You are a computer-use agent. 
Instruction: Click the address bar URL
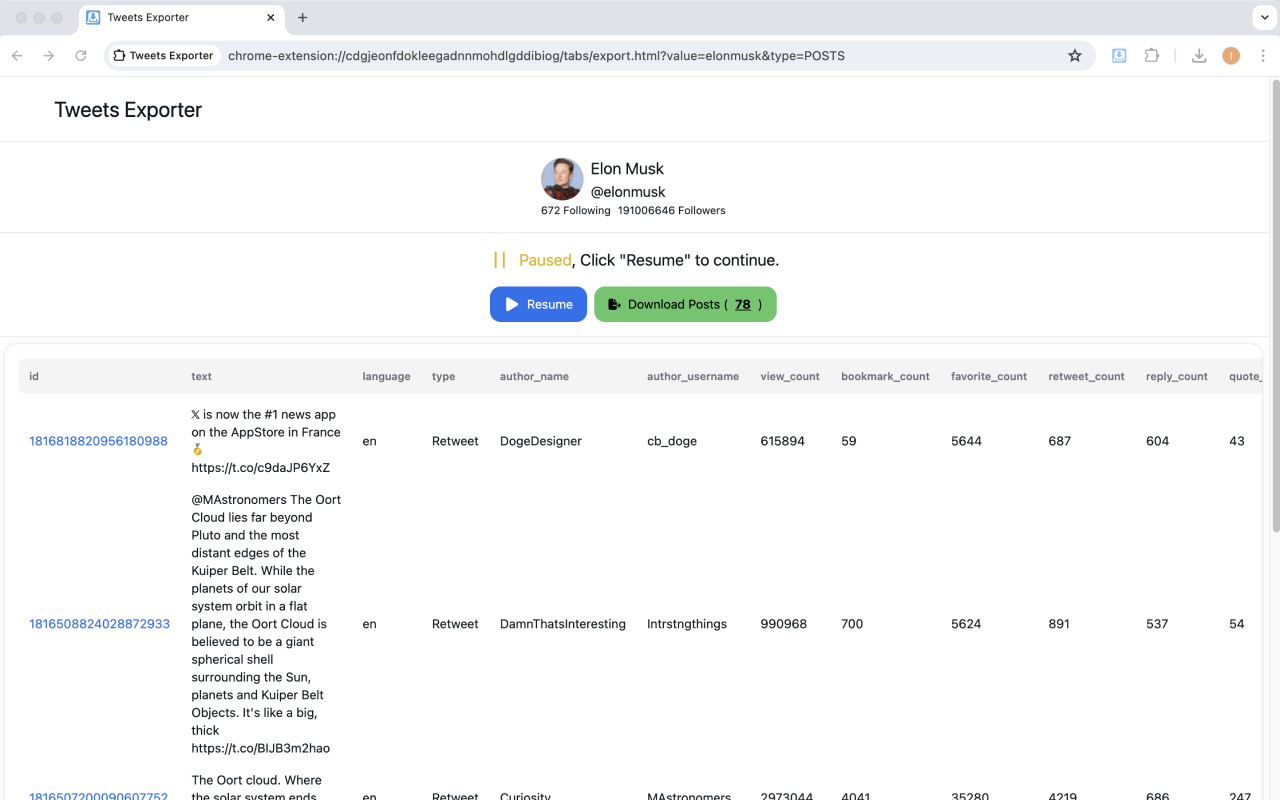pos(536,56)
